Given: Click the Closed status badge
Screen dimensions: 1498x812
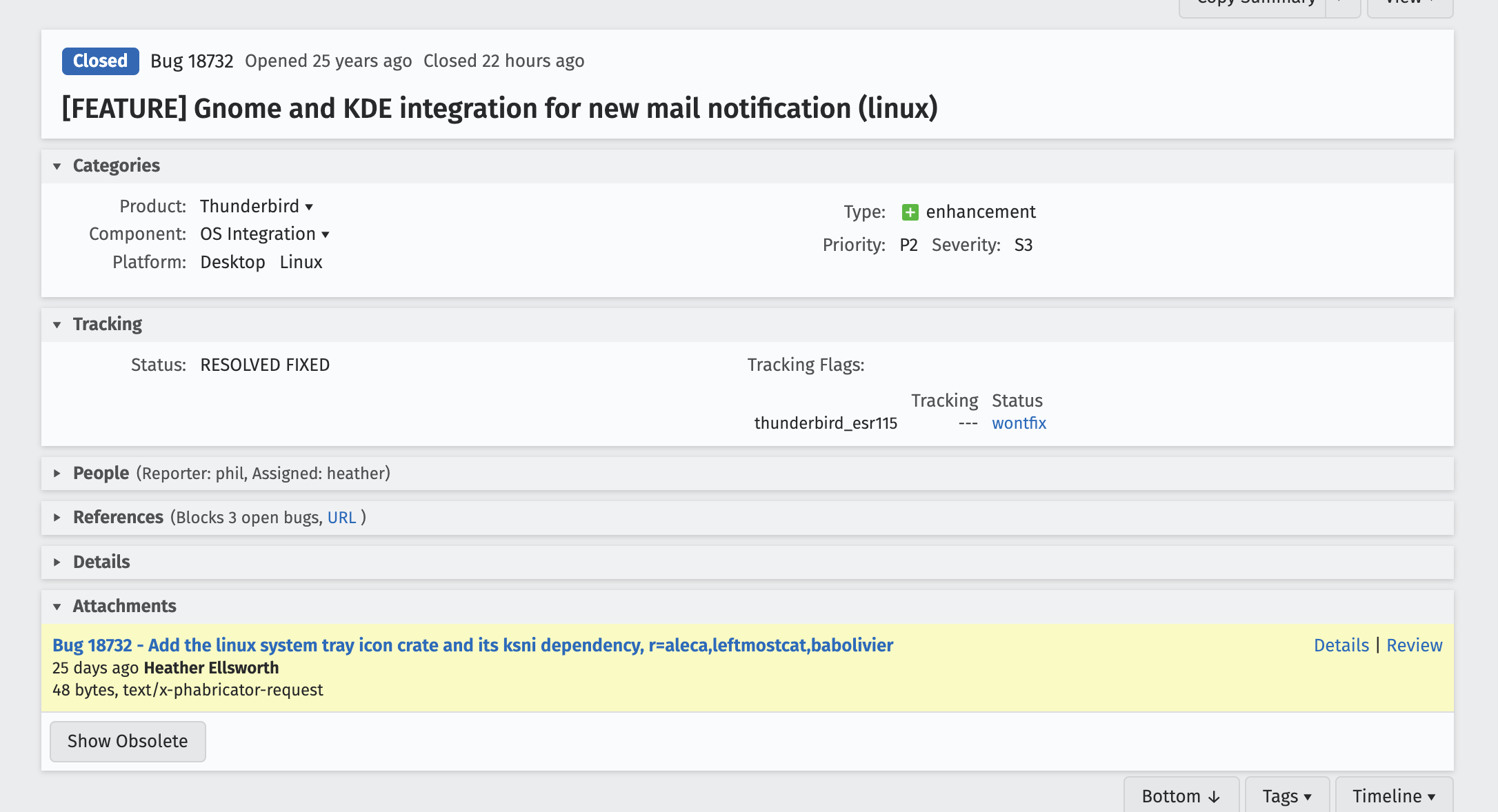Looking at the screenshot, I should click(101, 61).
